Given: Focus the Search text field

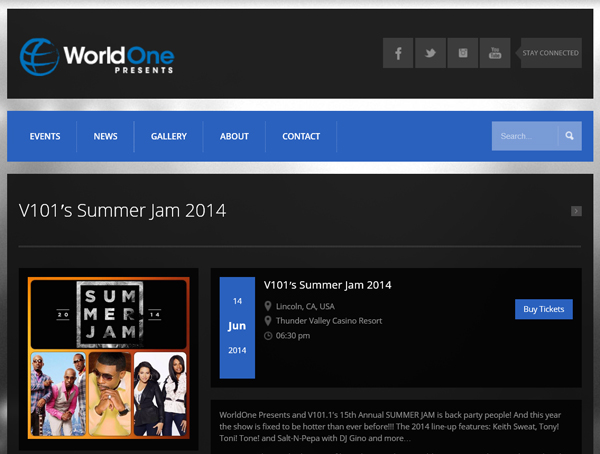Looking at the screenshot, I should [x=525, y=136].
